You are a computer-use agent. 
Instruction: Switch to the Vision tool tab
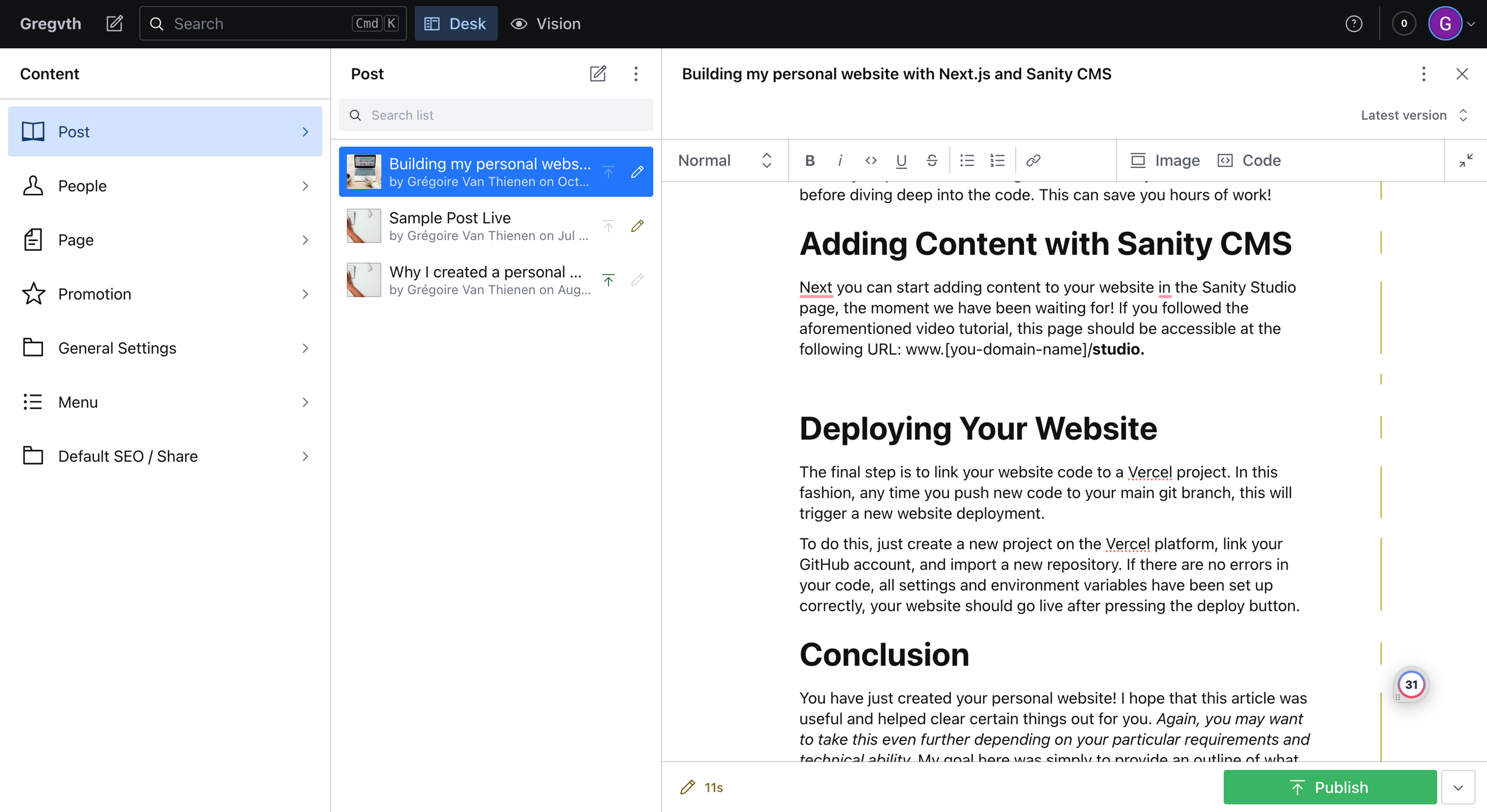click(x=546, y=24)
